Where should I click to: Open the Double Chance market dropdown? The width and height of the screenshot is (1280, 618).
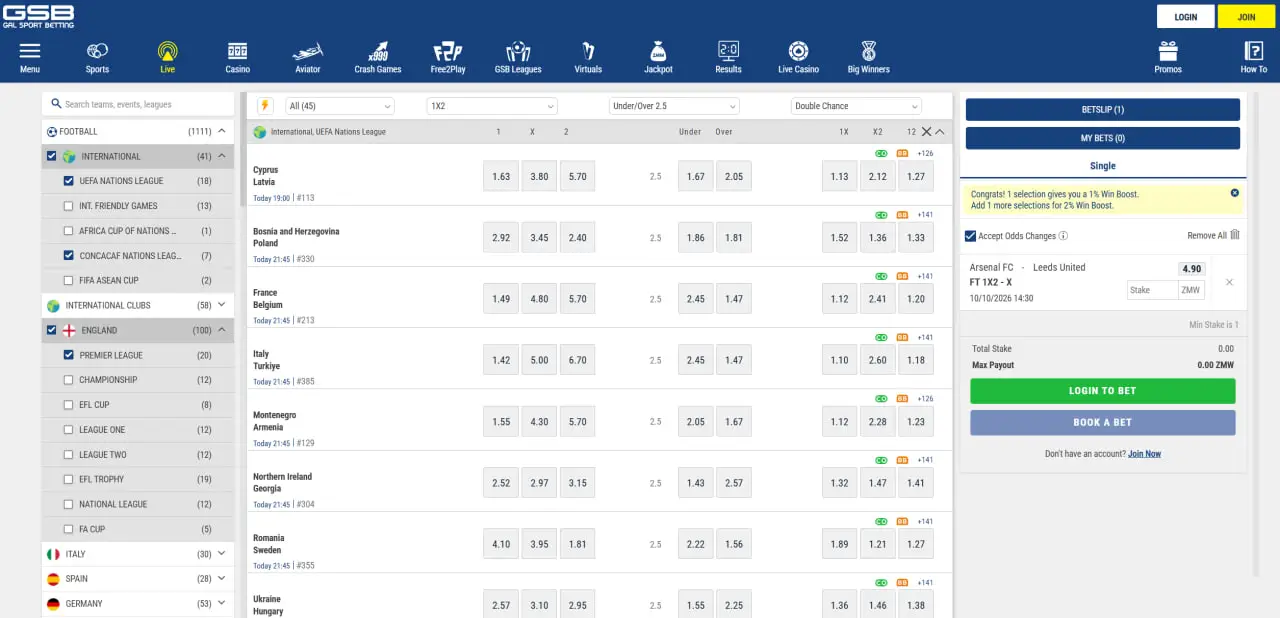tap(856, 106)
